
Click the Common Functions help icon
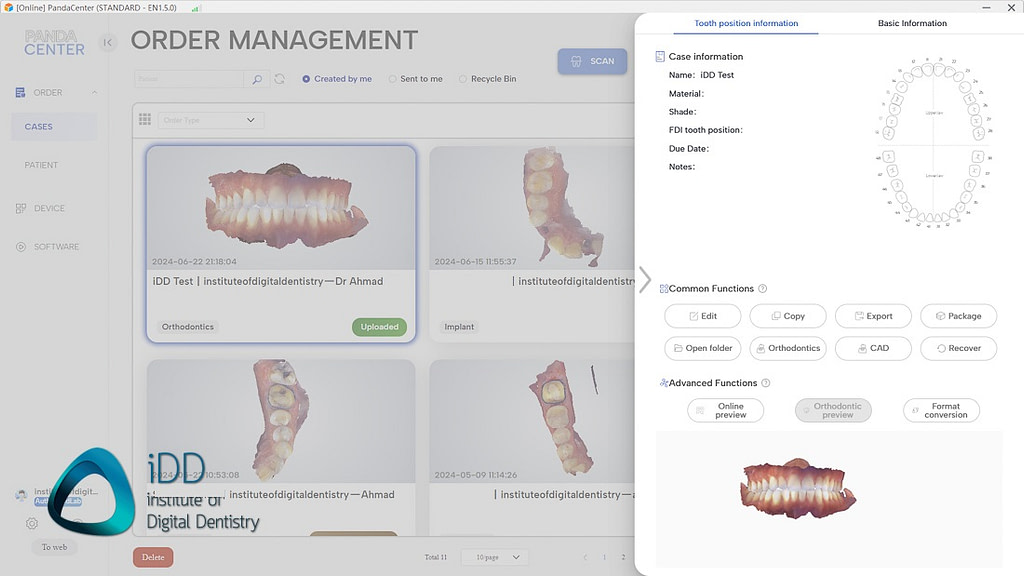pos(762,288)
